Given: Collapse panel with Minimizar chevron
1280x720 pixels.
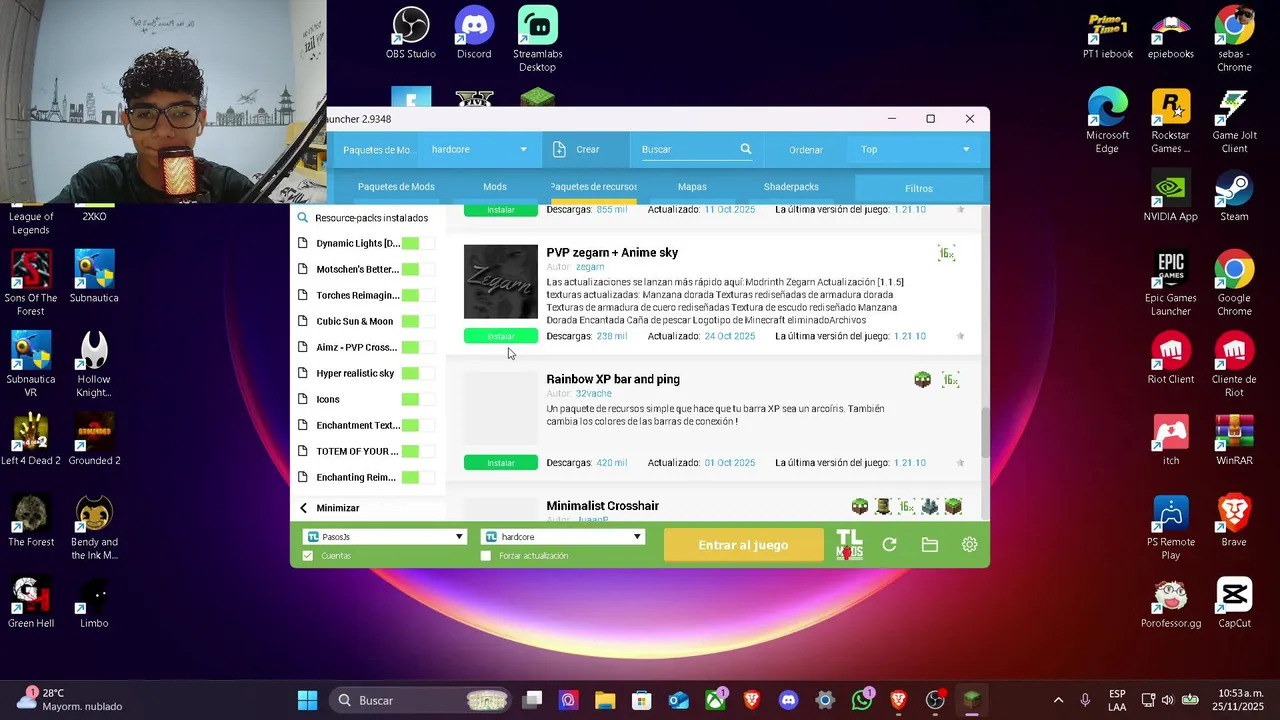Looking at the screenshot, I should point(304,508).
